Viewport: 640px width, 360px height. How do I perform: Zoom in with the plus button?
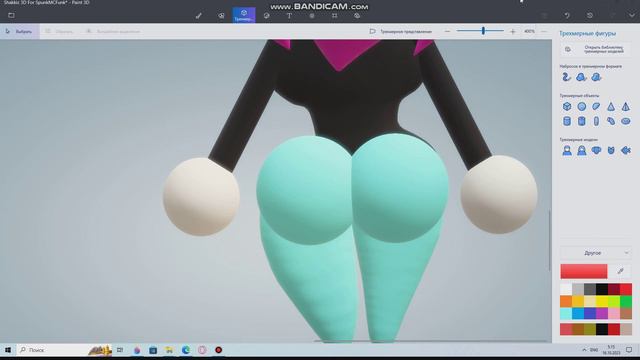[x=513, y=31]
